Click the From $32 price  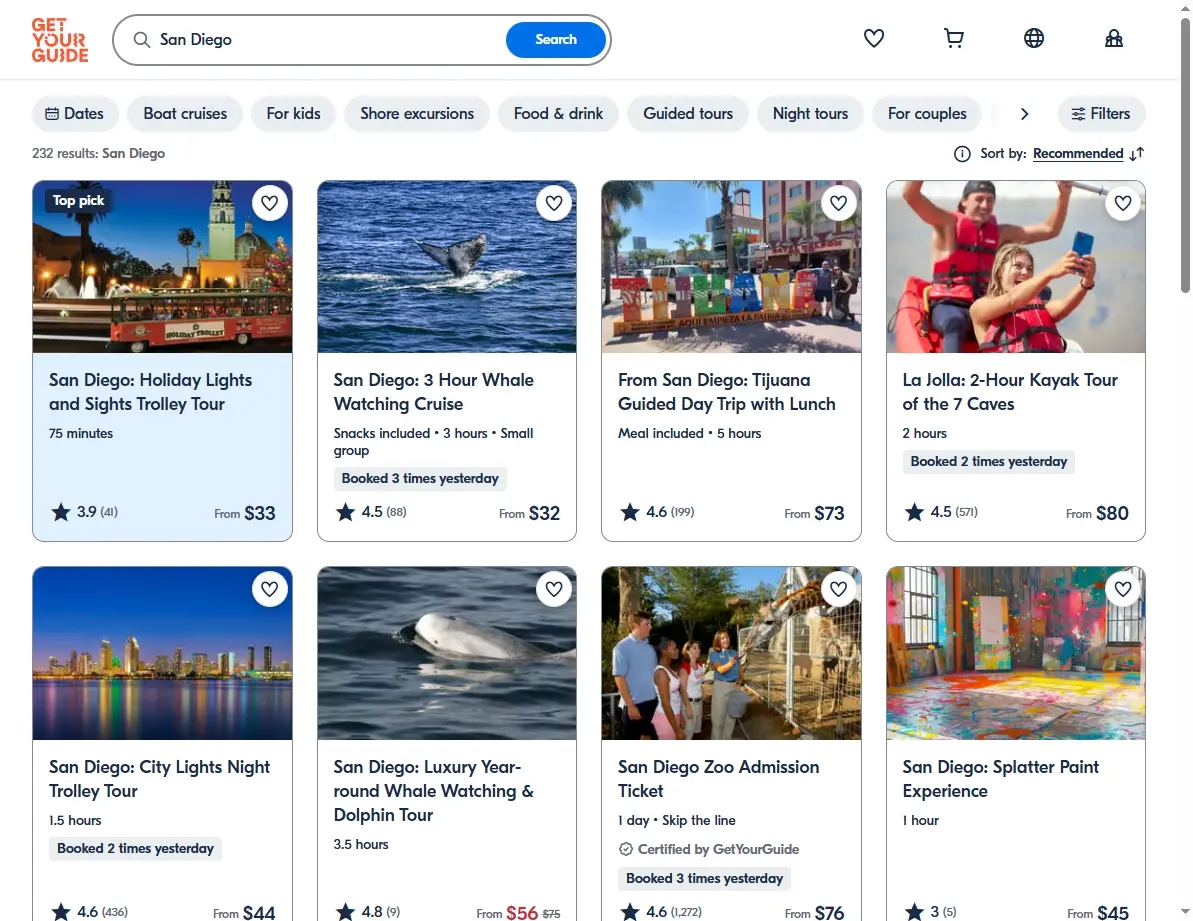click(529, 513)
